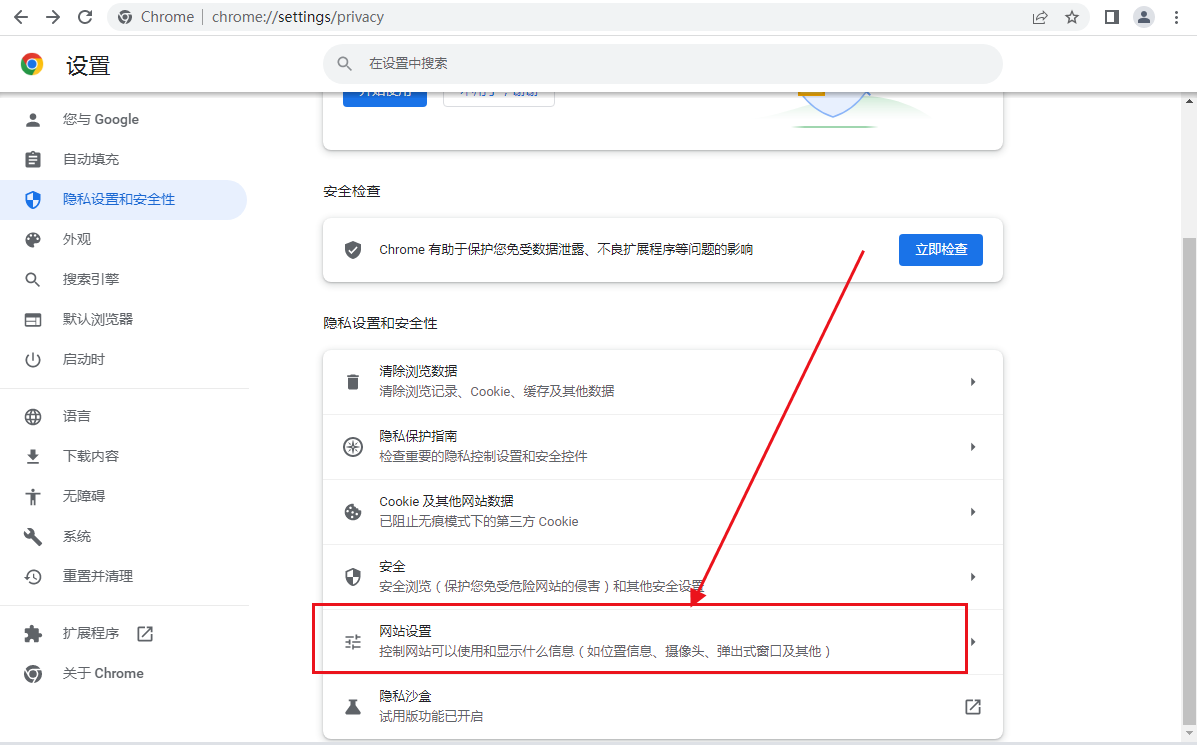Bookmark this page with the star icon

[x=1072, y=17]
